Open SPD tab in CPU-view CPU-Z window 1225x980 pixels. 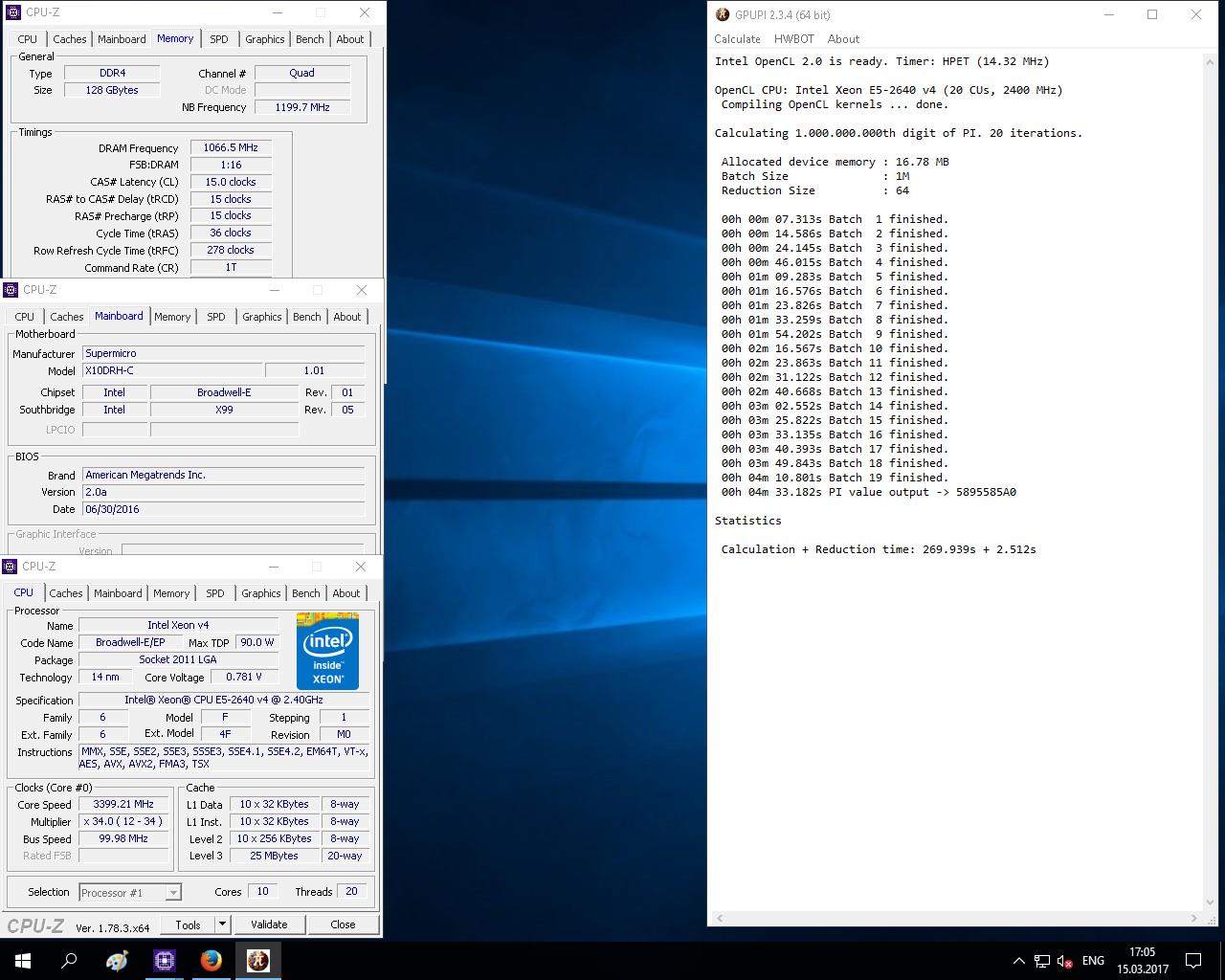tap(215, 593)
